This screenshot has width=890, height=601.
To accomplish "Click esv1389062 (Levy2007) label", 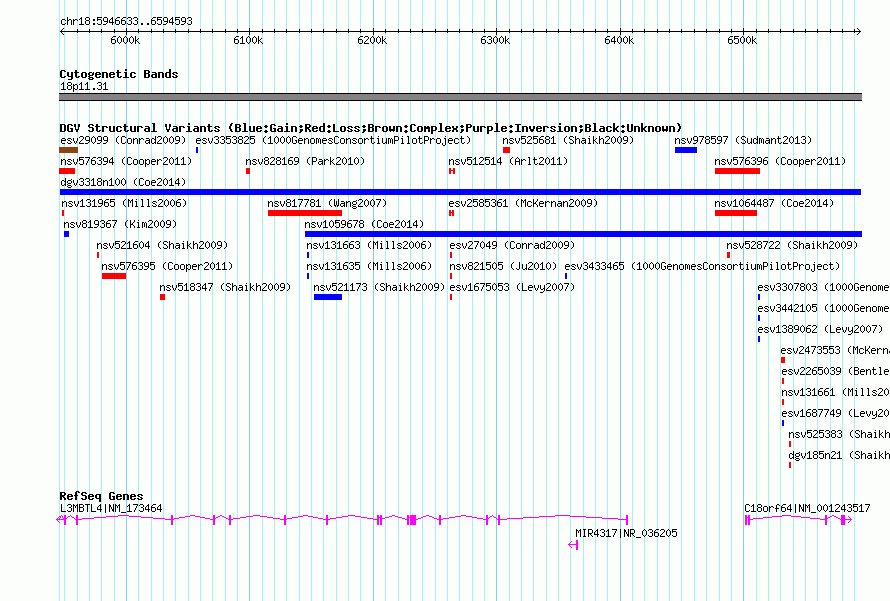I will tap(820, 329).
